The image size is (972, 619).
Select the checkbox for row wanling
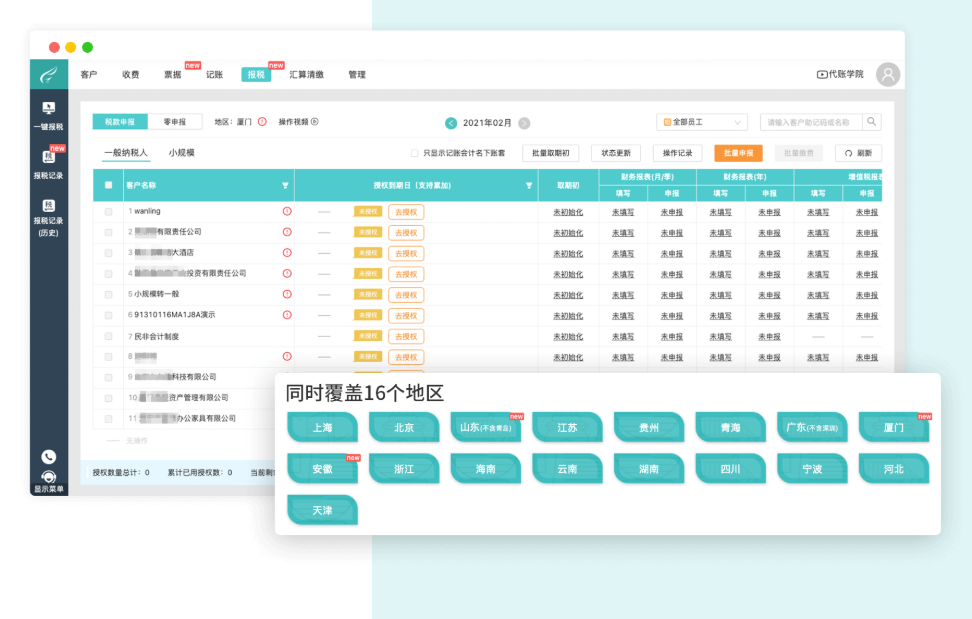(x=109, y=212)
